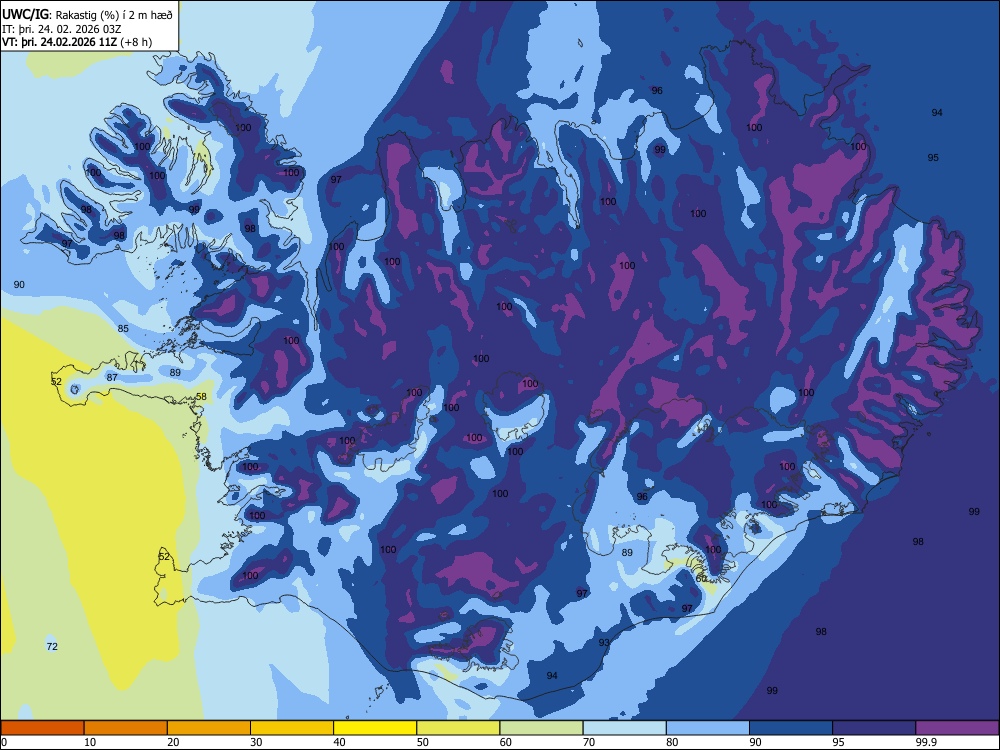
Task: Click the orange 10–20 legend swatch
Action: point(126,728)
